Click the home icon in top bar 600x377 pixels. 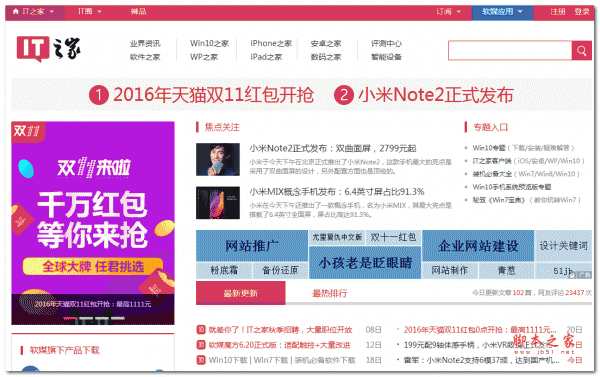pos(15,11)
